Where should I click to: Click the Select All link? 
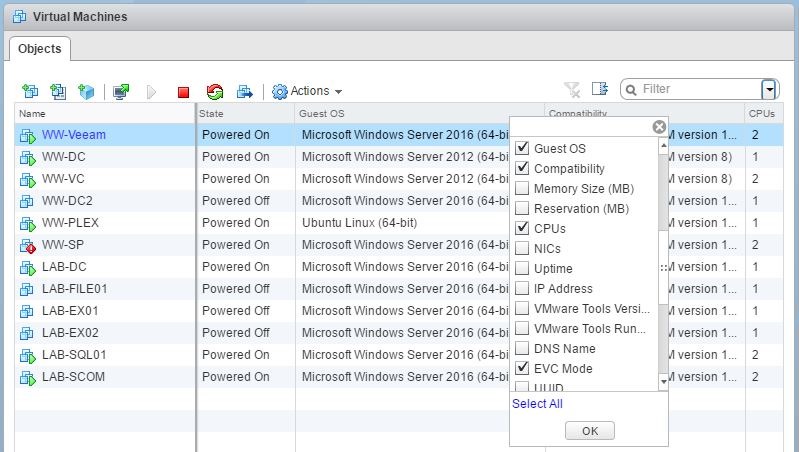point(537,404)
